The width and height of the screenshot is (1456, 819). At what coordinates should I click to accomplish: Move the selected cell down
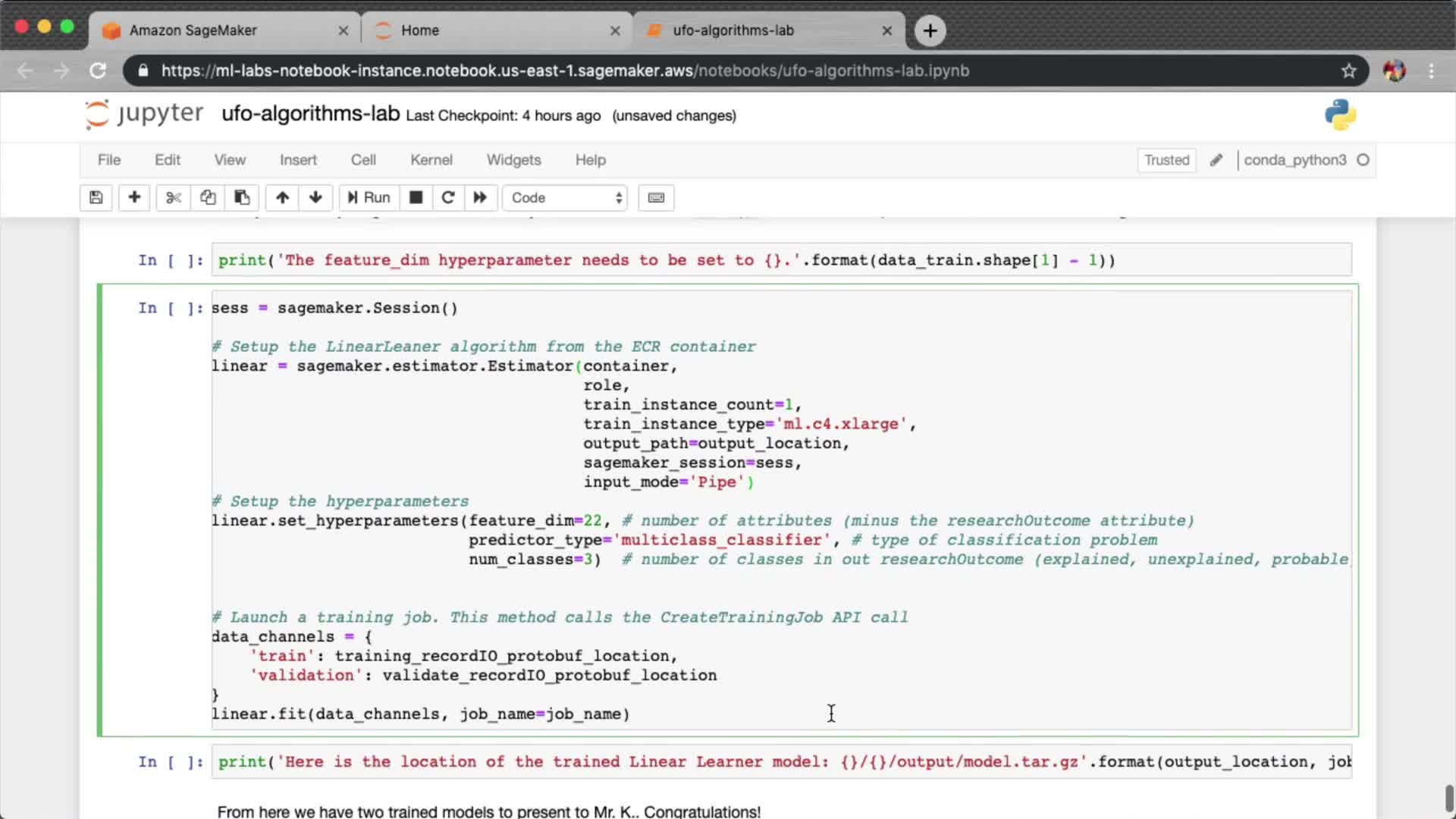pyautogui.click(x=316, y=198)
